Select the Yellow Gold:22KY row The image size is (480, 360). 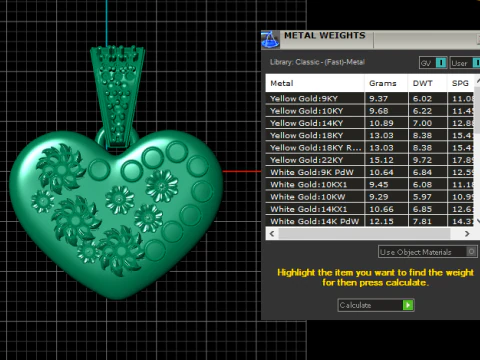point(370,160)
